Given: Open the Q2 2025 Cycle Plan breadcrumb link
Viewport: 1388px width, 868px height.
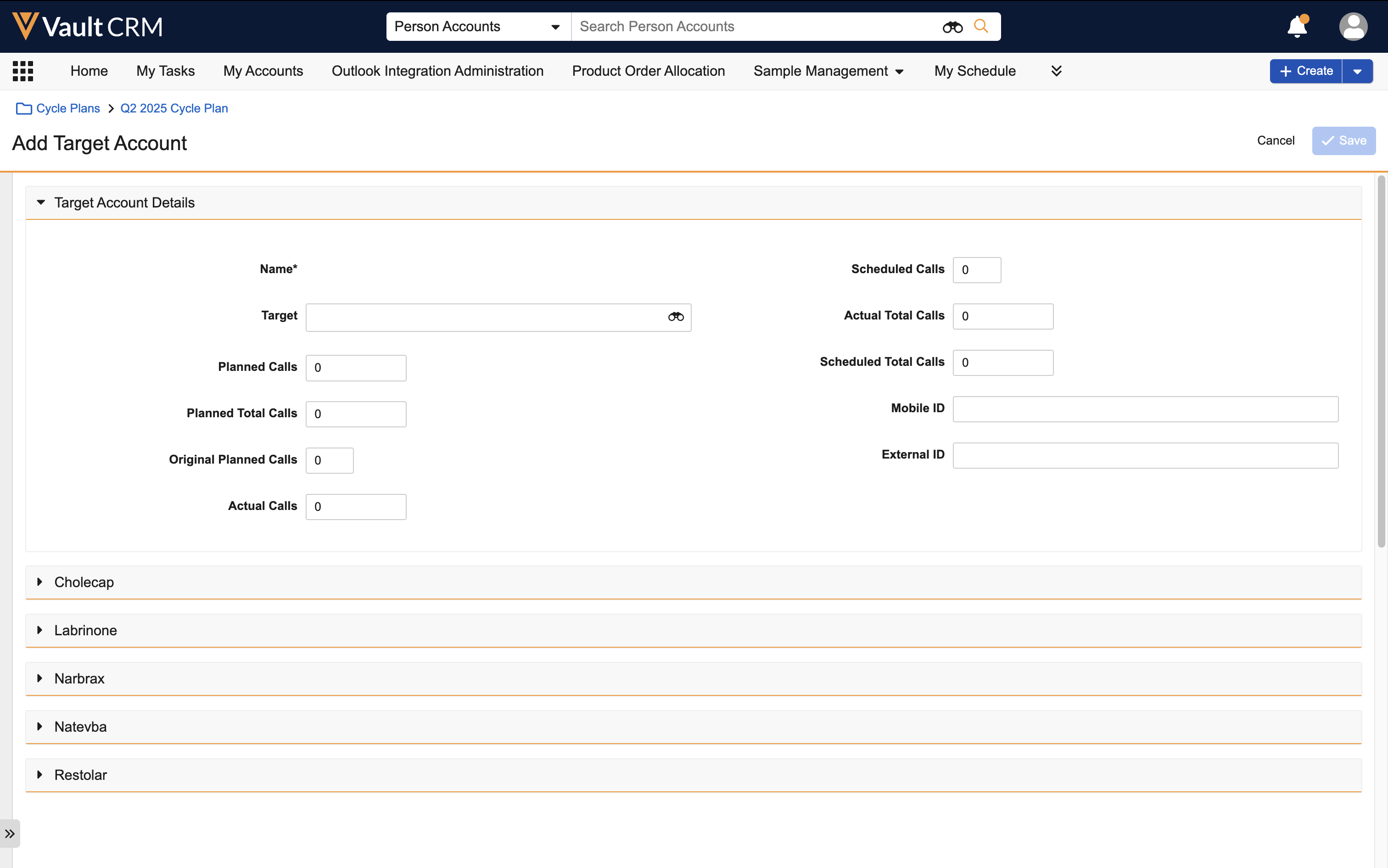Looking at the screenshot, I should pyautogui.click(x=174, y=108).
